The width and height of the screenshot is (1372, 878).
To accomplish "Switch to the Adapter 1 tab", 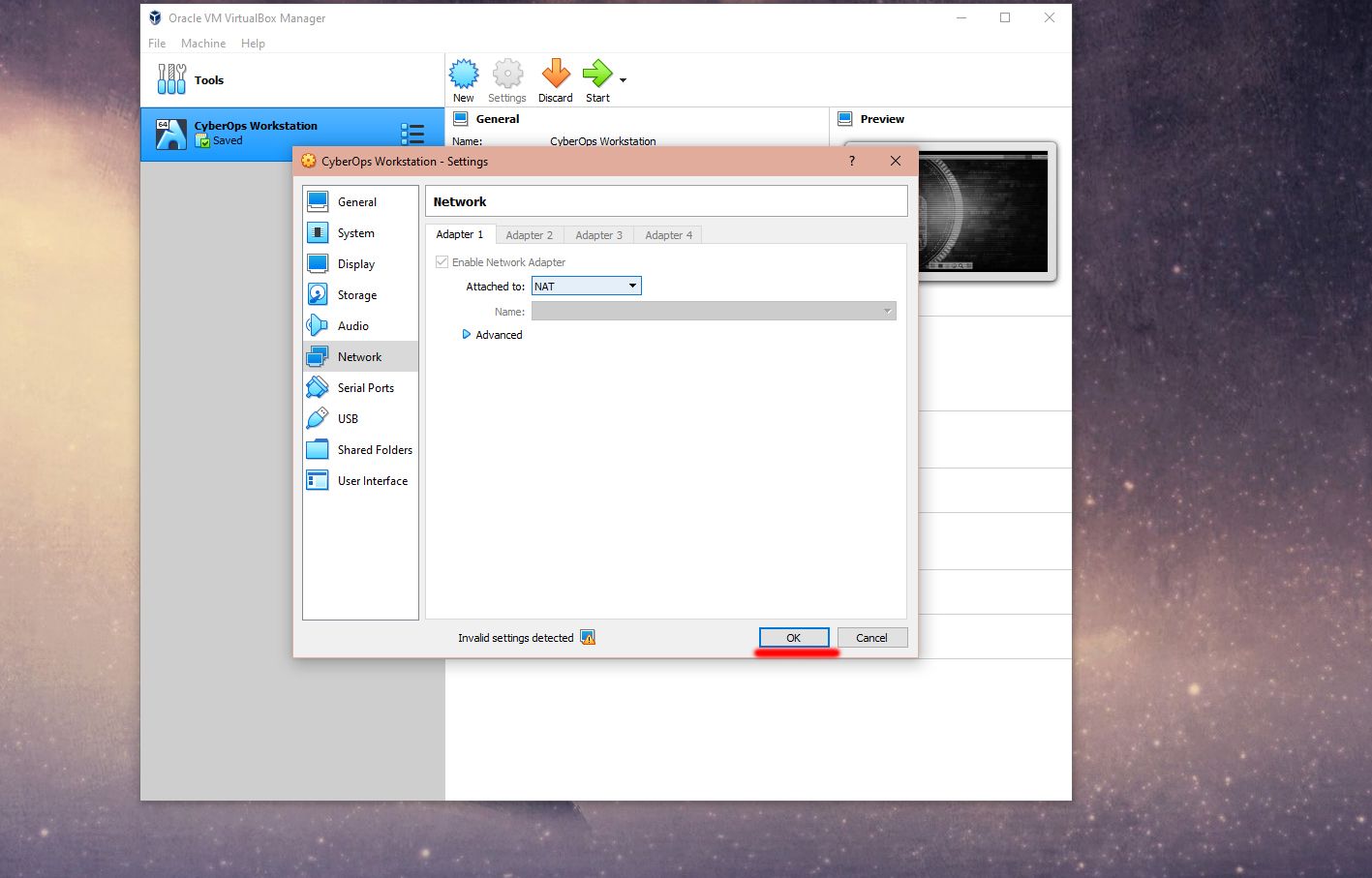I will [460, 234].
